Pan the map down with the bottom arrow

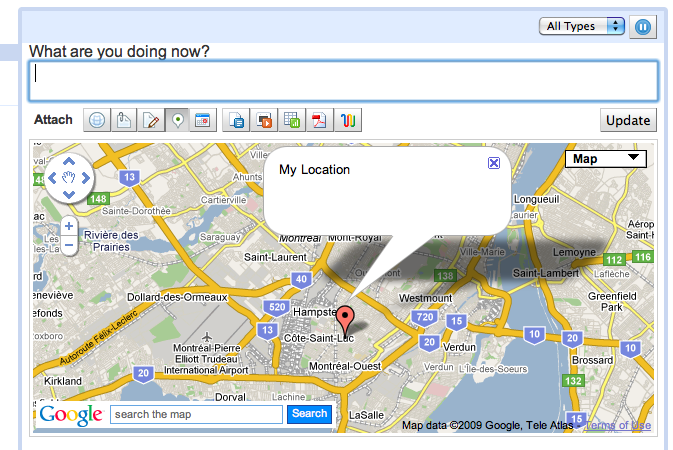[x=69, y=195]
